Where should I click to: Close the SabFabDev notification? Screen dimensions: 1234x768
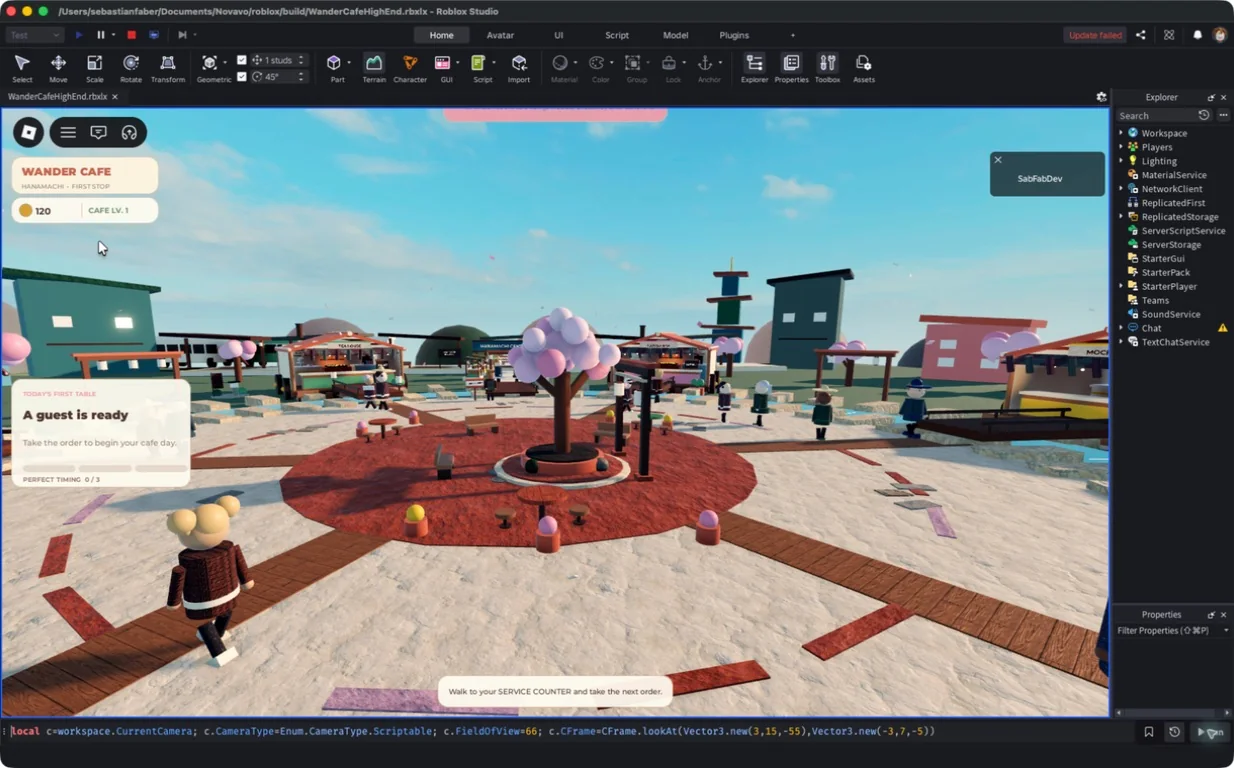997,160
